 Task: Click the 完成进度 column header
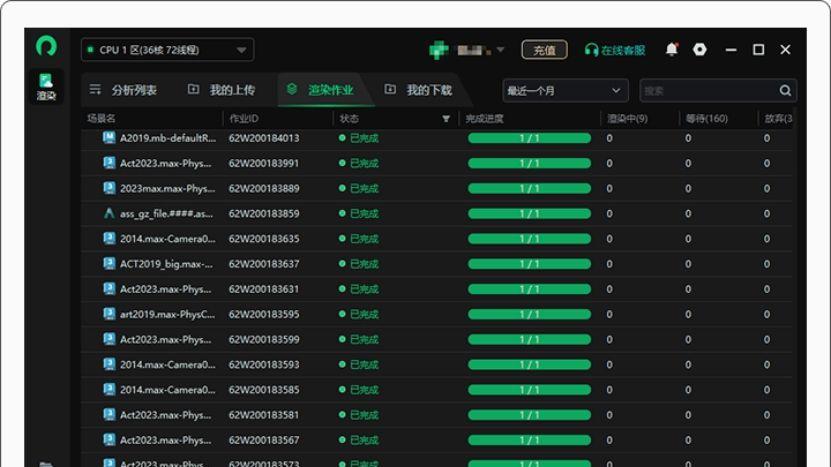point(484,119)
